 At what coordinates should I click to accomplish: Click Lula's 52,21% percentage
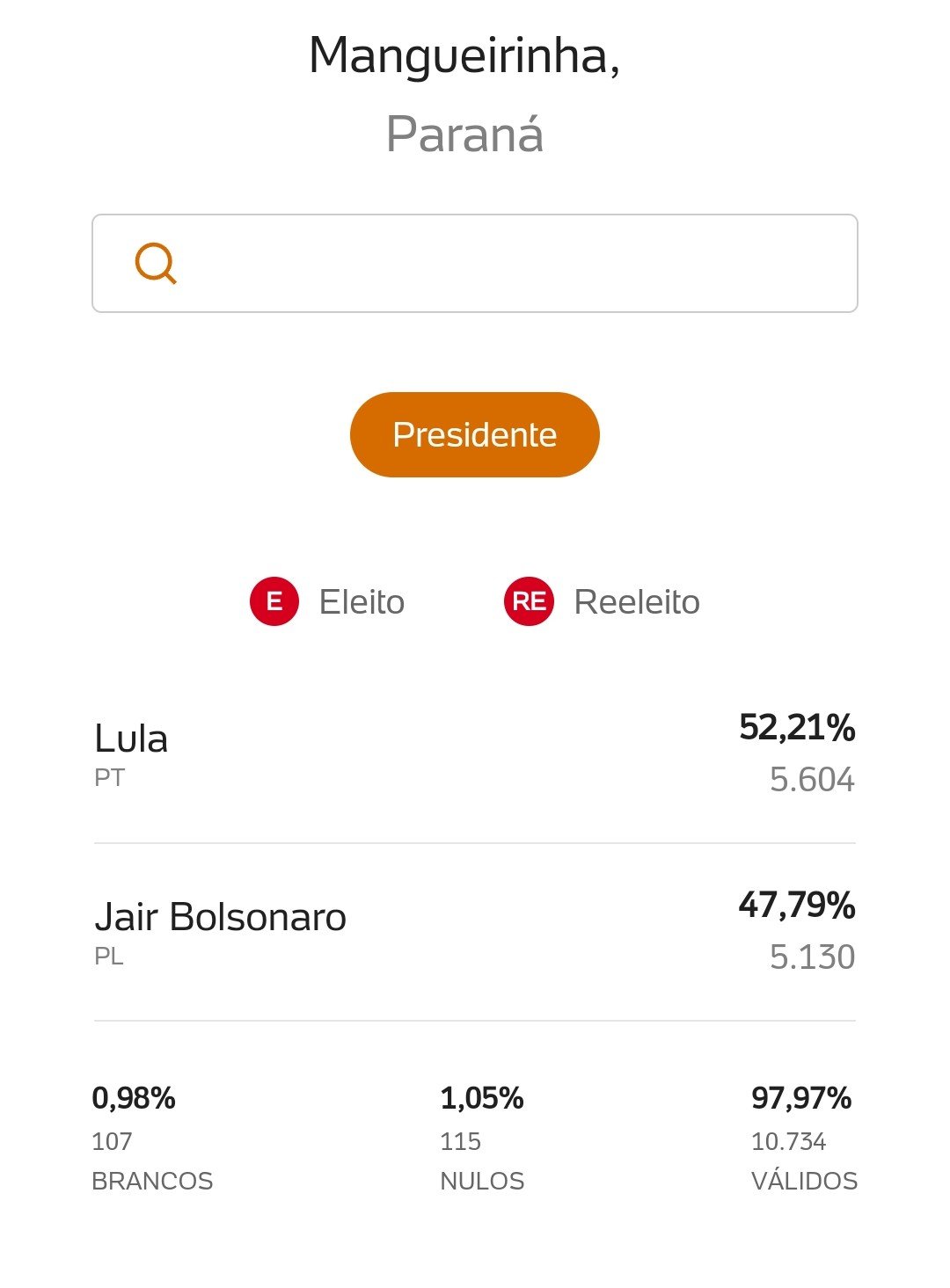pos(797,727)
